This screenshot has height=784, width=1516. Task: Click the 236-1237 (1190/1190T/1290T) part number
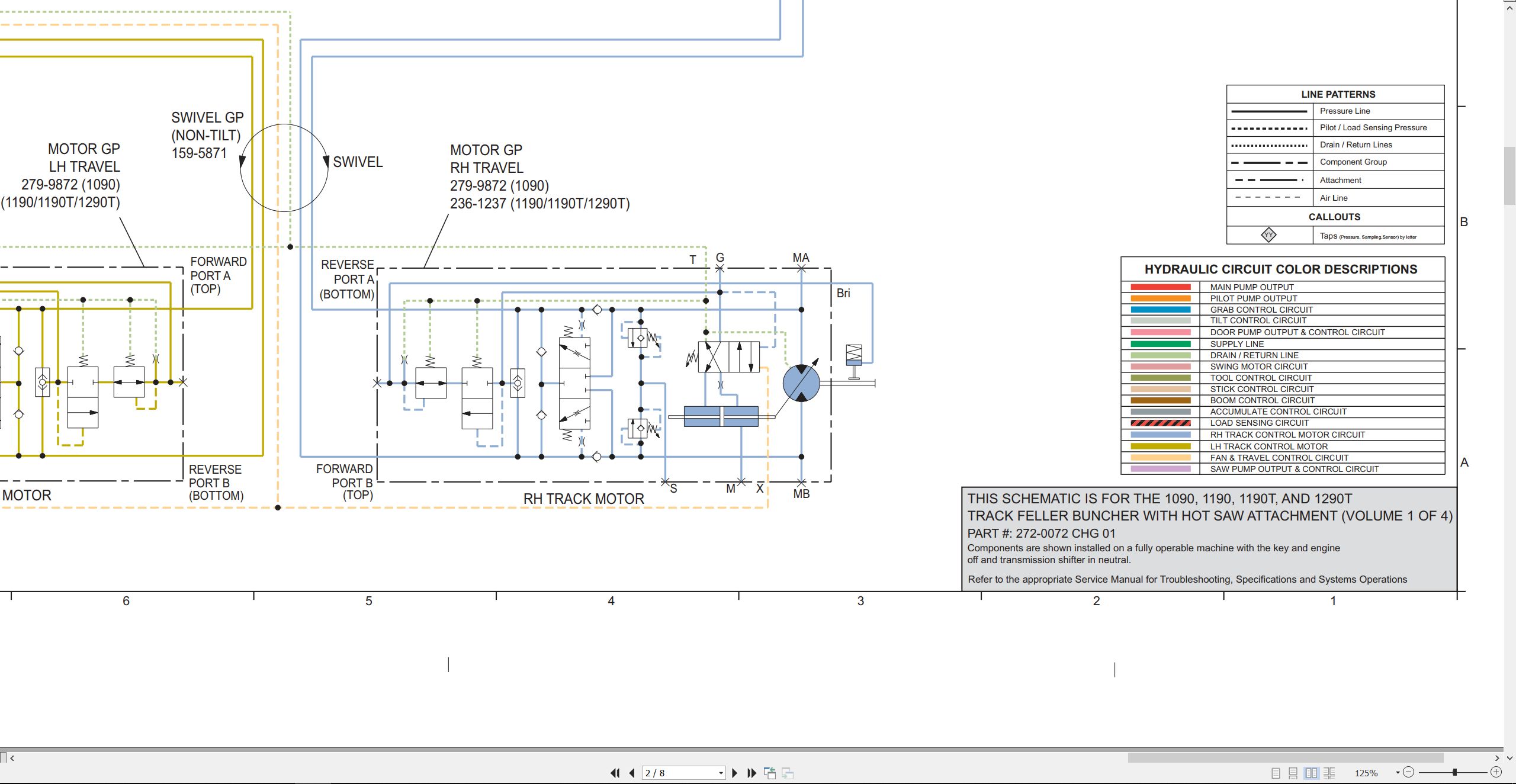point(540,204)
